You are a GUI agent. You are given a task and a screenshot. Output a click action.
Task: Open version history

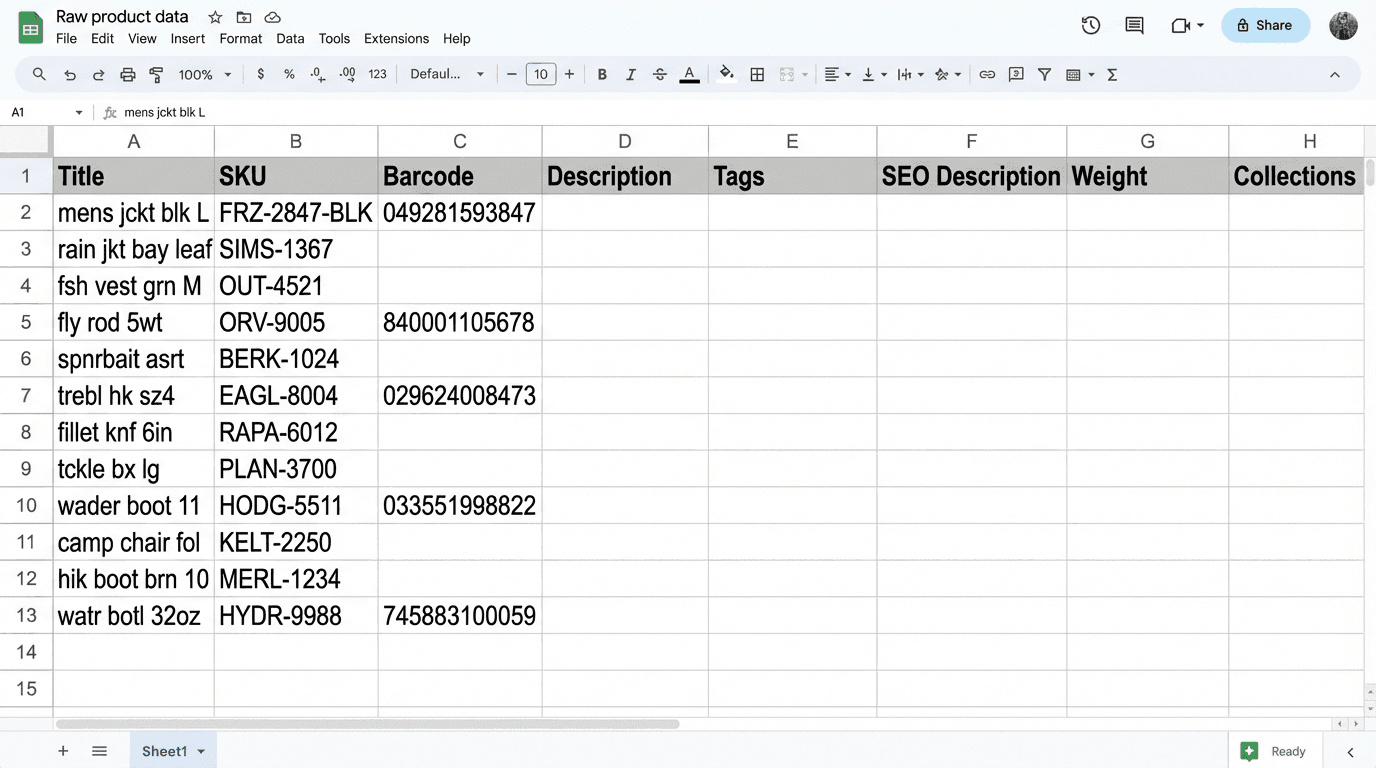click(x=1090, y=25)
